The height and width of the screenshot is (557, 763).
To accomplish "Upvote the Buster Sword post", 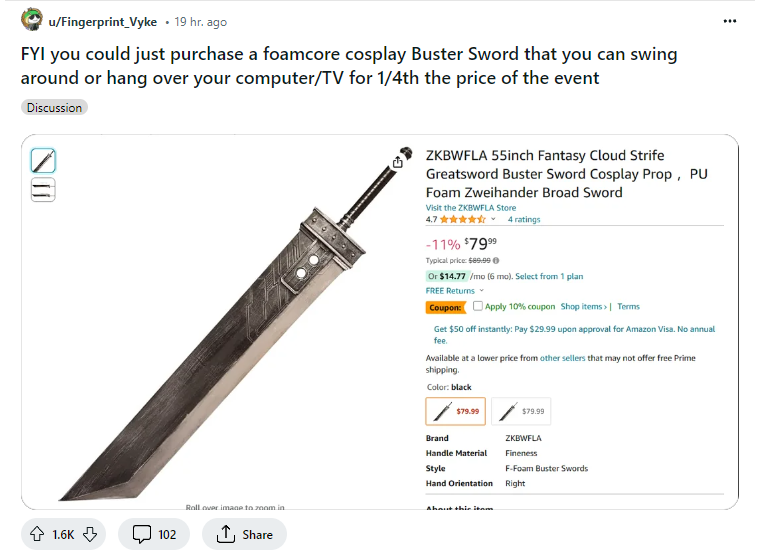I will [38, 535].
